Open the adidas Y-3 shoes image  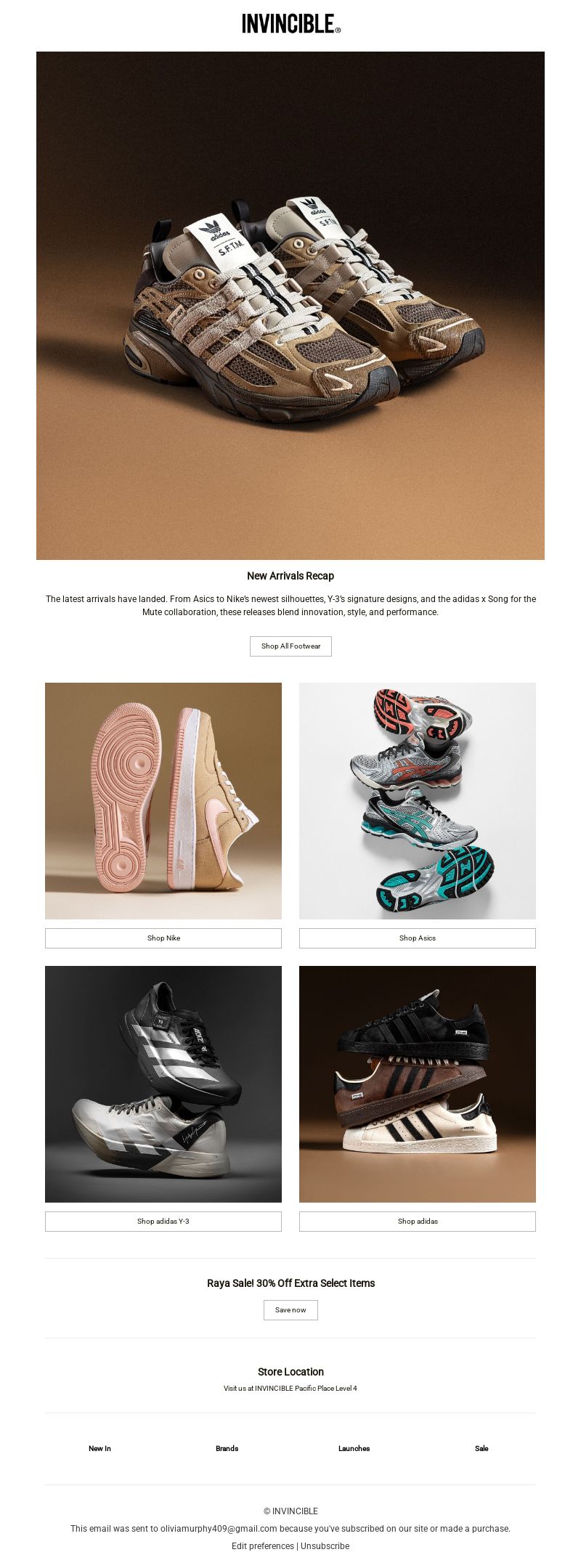(163, 1084)
